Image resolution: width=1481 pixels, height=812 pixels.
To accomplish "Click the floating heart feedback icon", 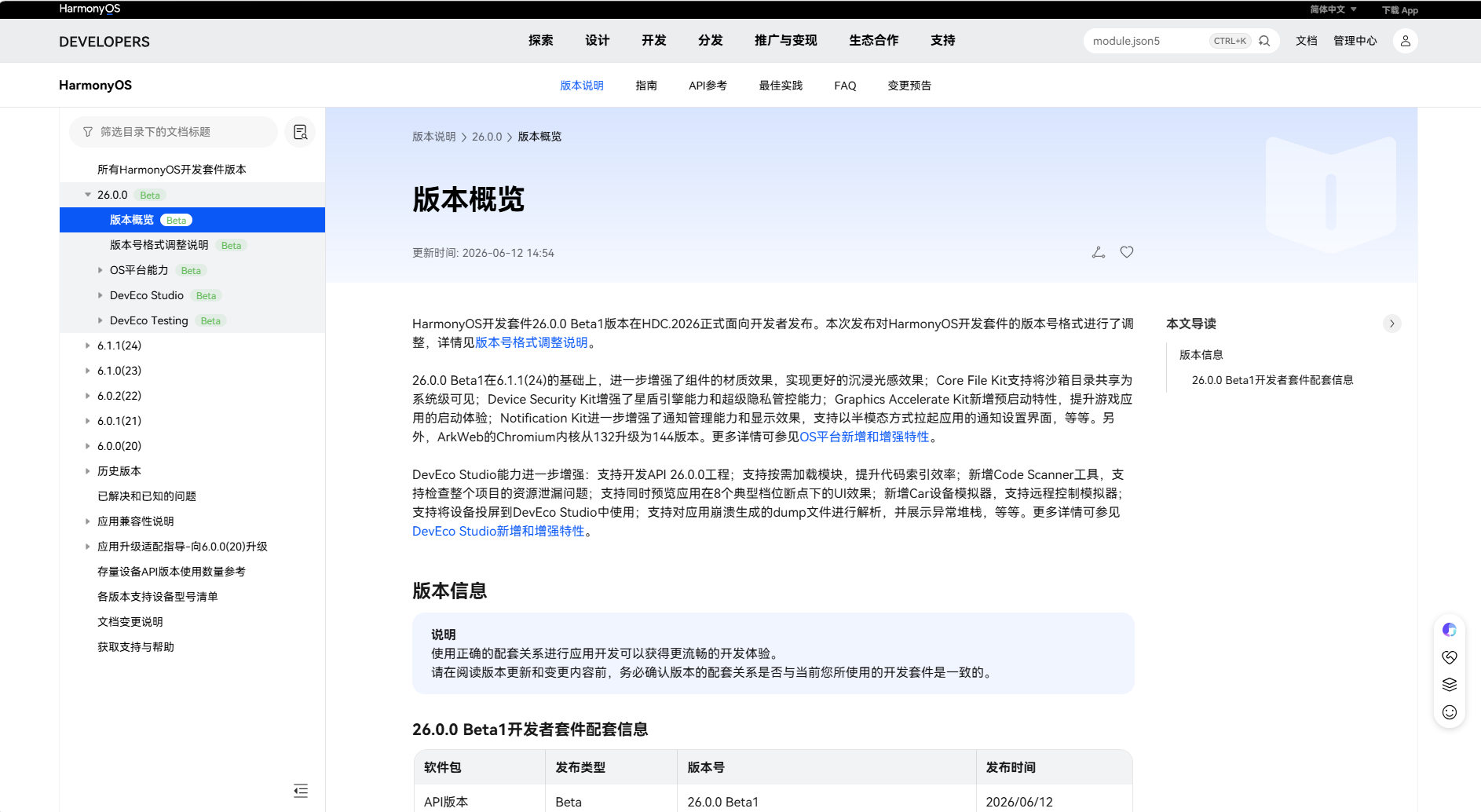I will coord(1450,657).
